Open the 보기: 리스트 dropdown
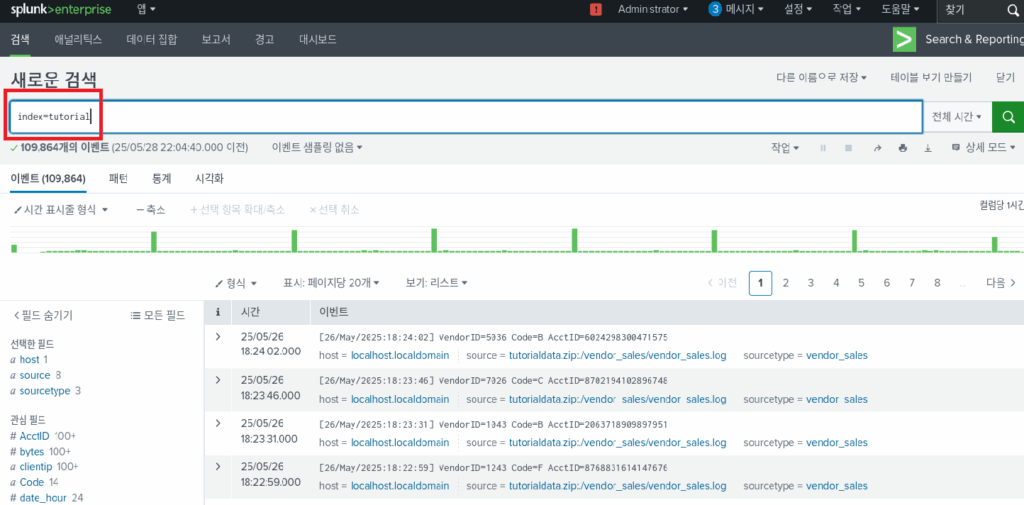This screenshot has width=1024, height=505. 436,283
